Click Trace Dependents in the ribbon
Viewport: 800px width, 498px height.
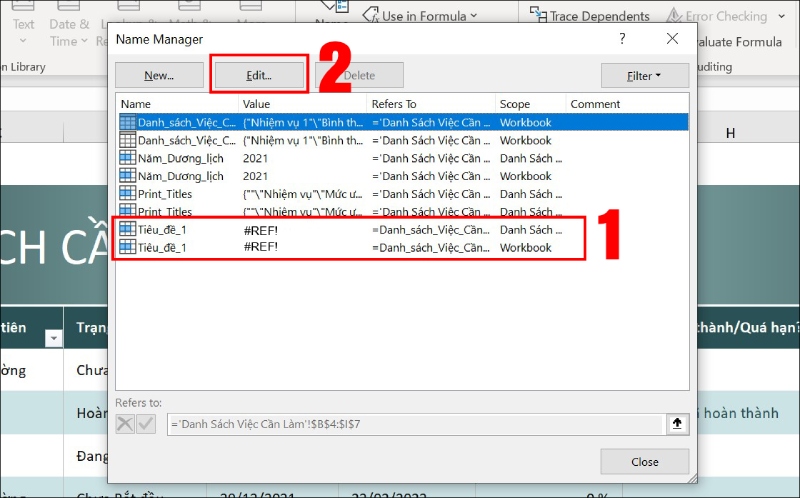coord(590,16)
